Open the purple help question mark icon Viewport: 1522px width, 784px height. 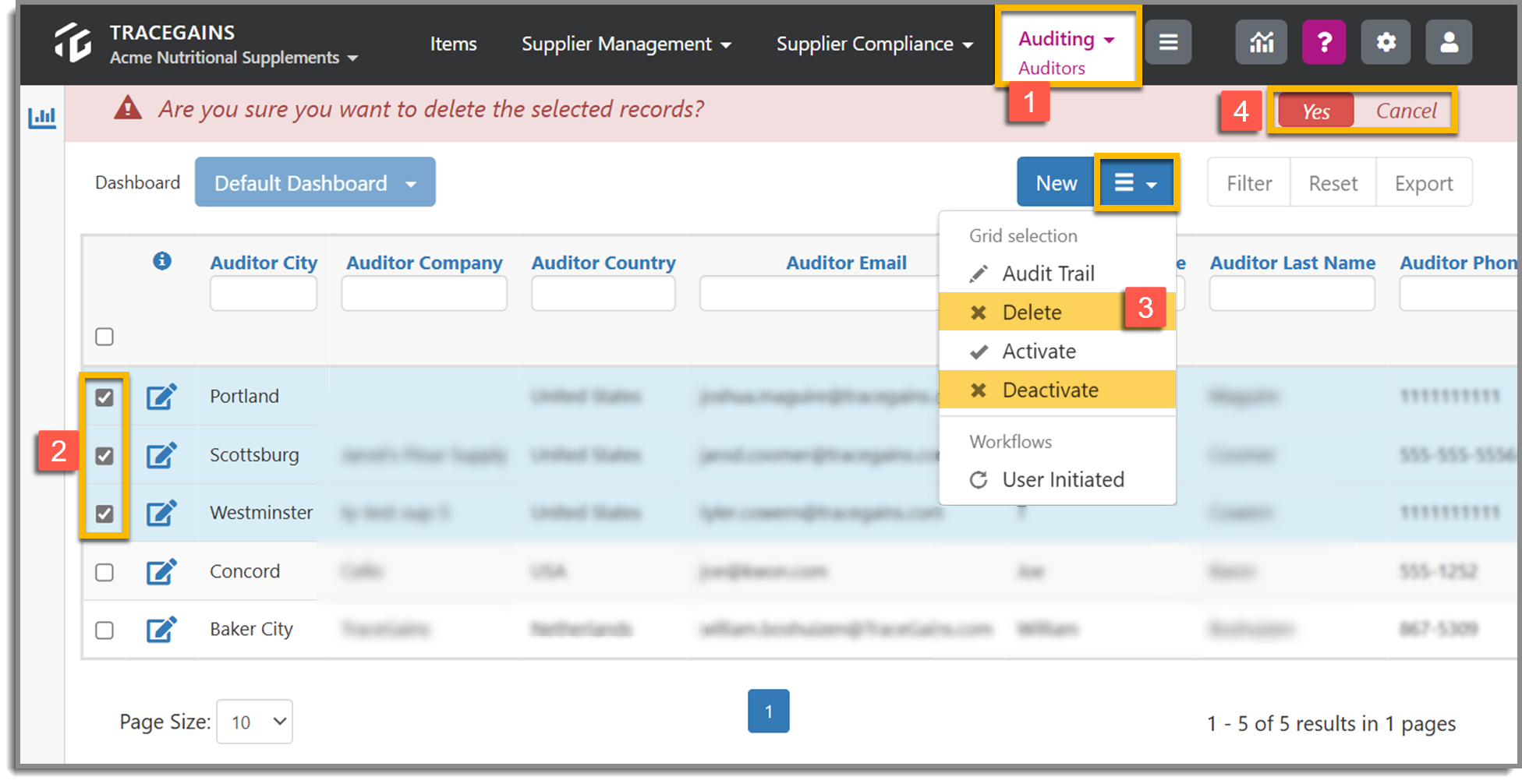tap(1324, 42)
